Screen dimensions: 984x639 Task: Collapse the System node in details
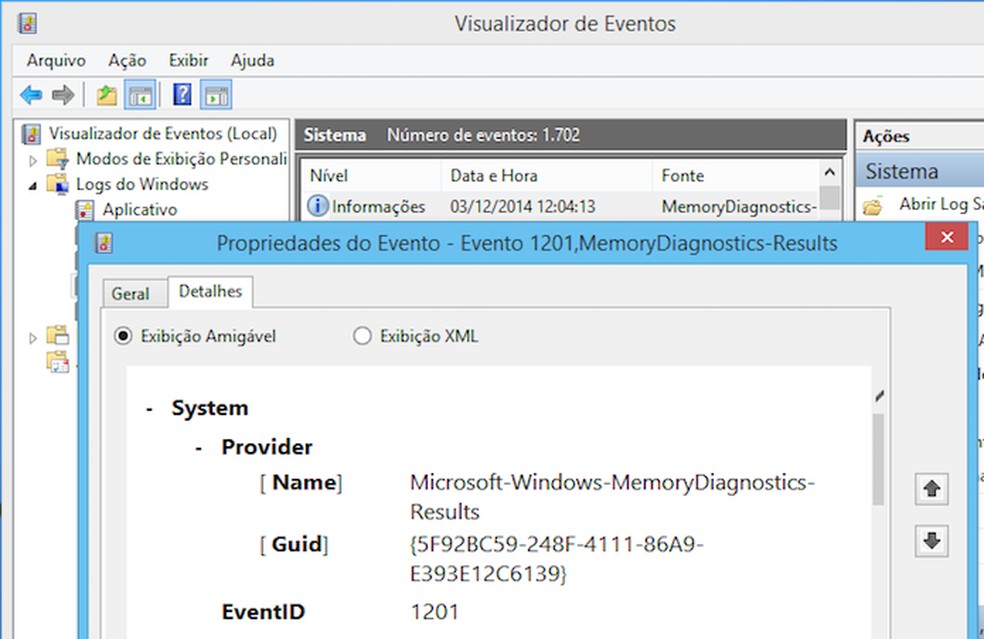[x=149, y=408]
